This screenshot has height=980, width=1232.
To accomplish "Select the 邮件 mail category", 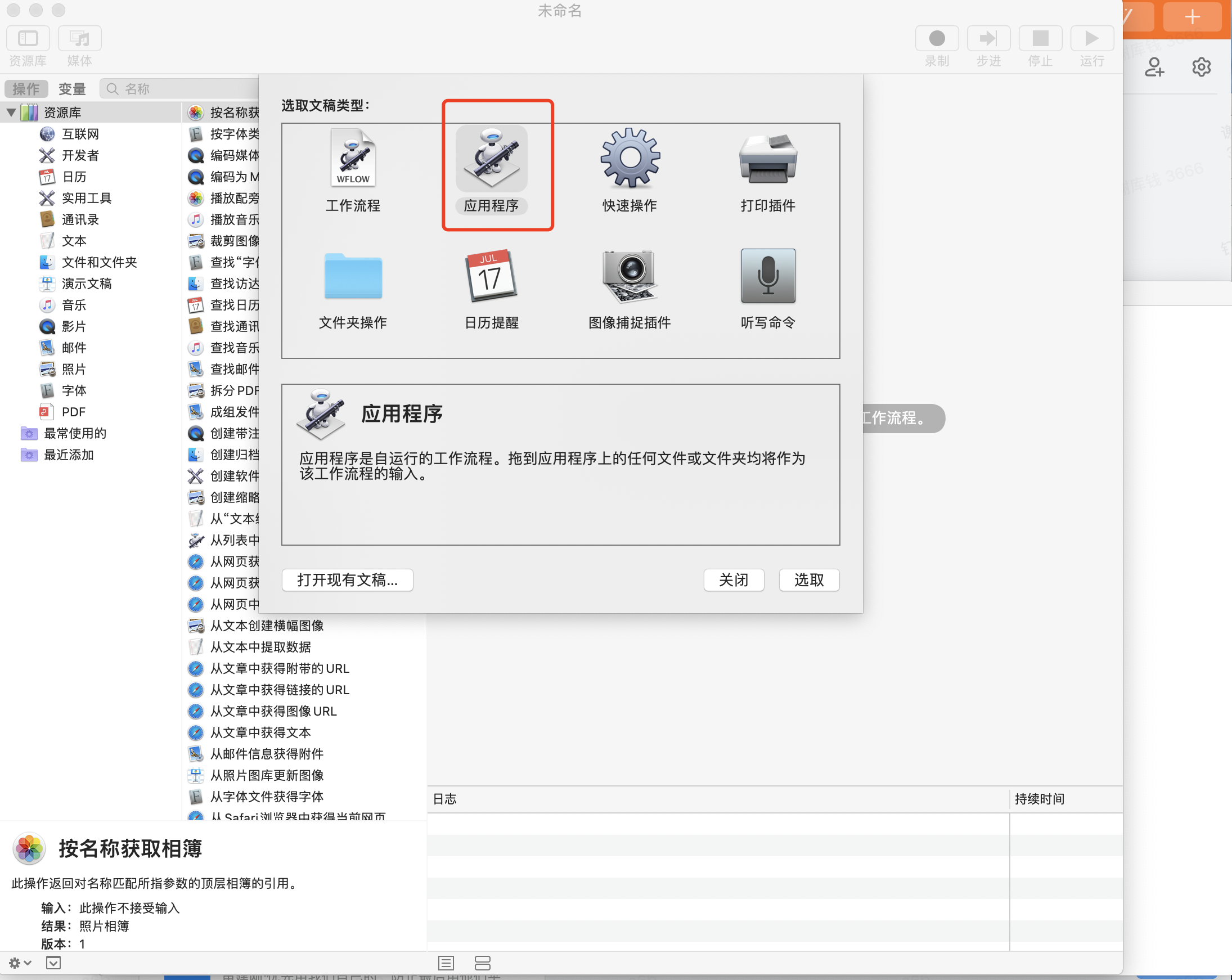I will click(91, 348).
